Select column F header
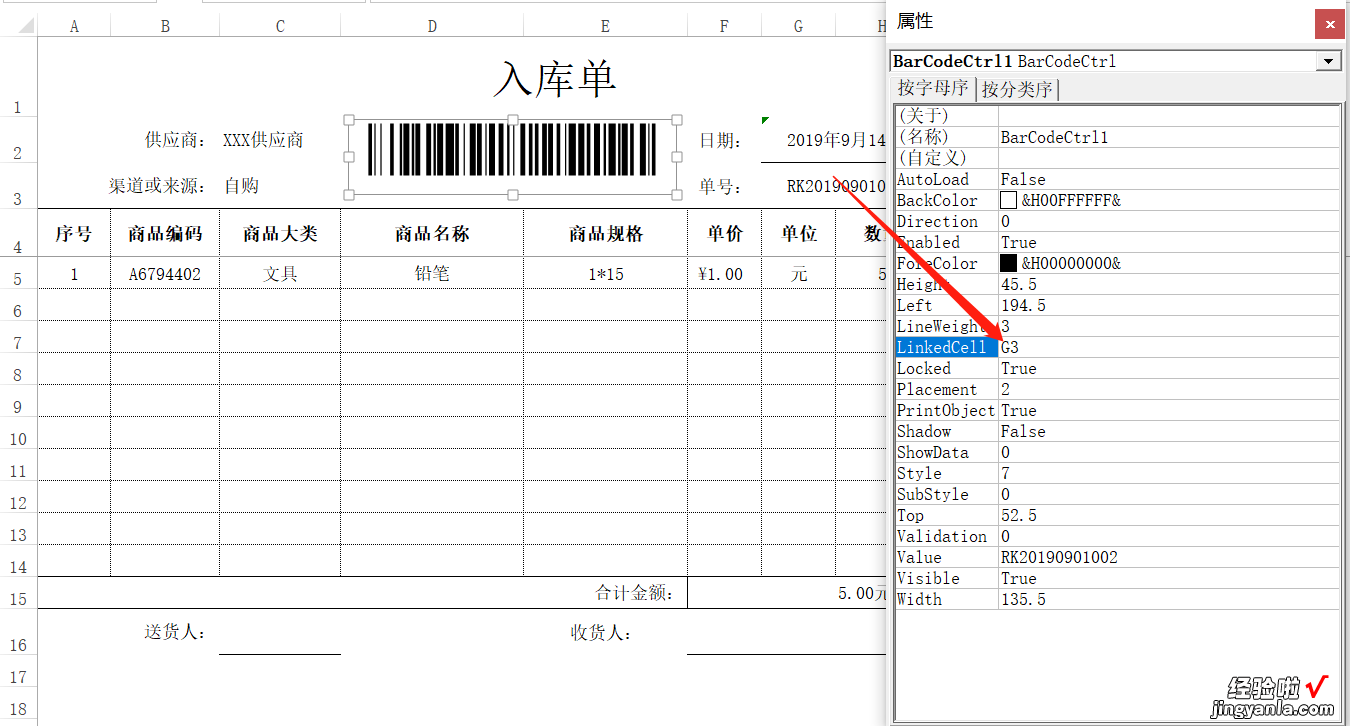 724,26
